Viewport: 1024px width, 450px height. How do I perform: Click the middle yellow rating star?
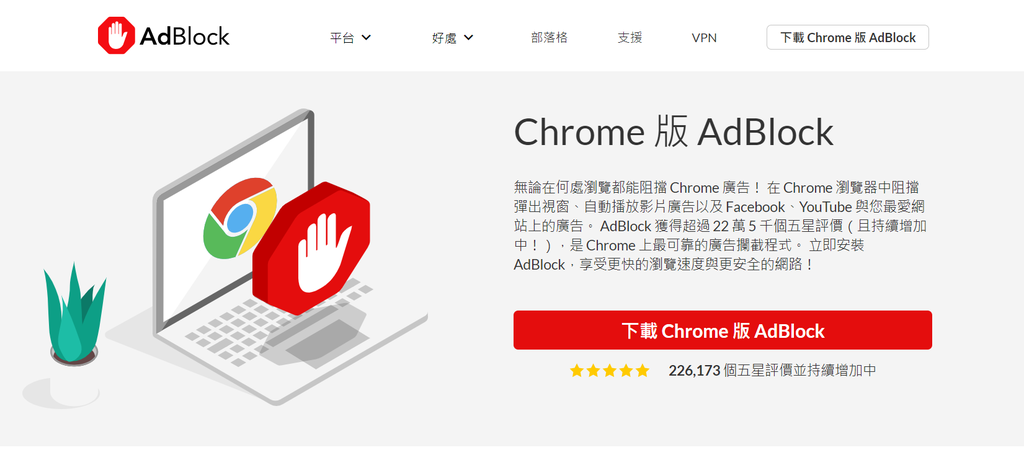[609, 371]
